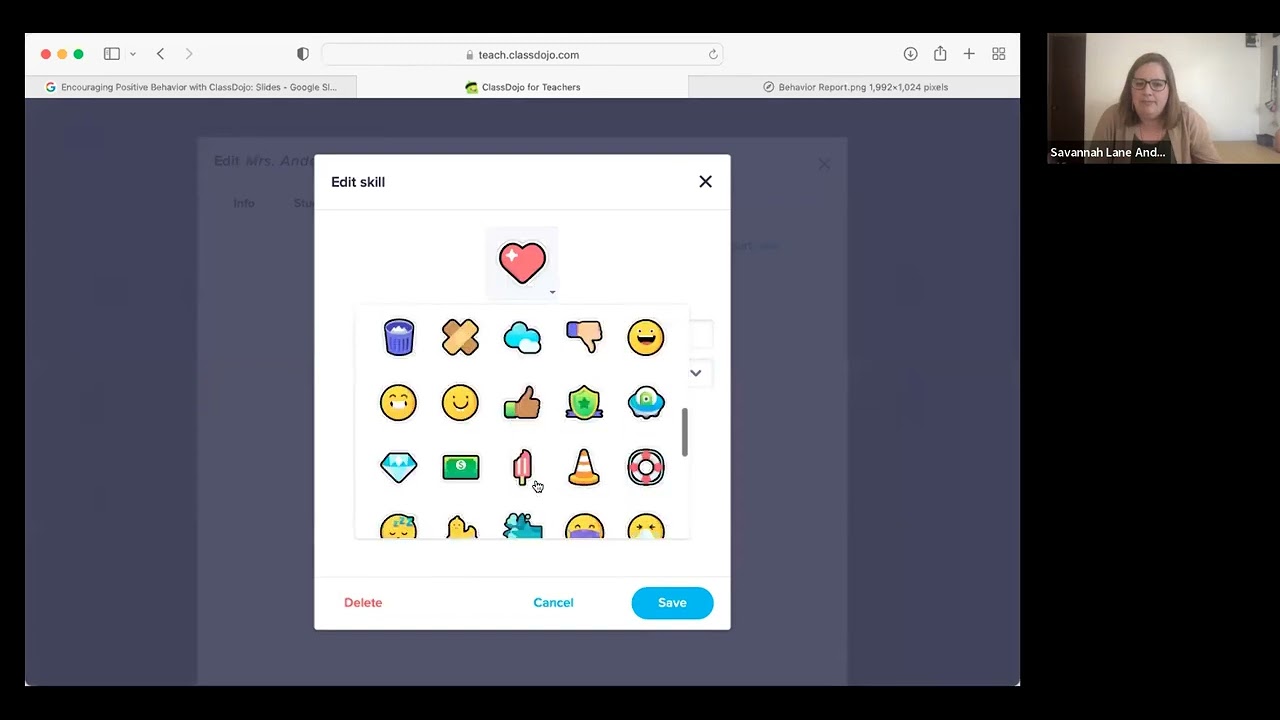Open Safari privacy shield report
Image resolution: width=1280 pixels, height=720 pixels.
point(303,54)
